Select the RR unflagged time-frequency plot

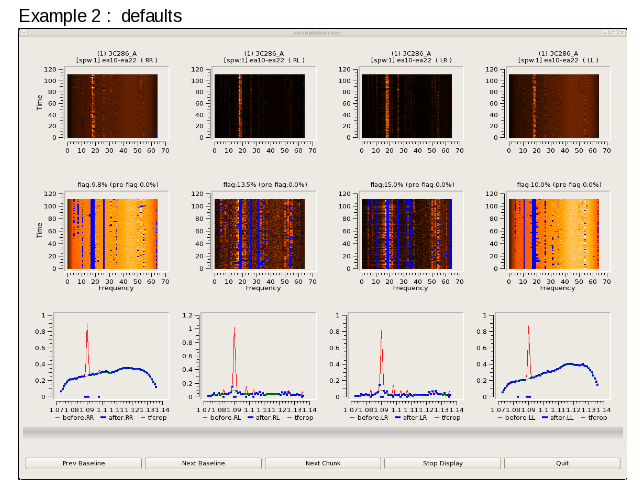coord(112,106)
